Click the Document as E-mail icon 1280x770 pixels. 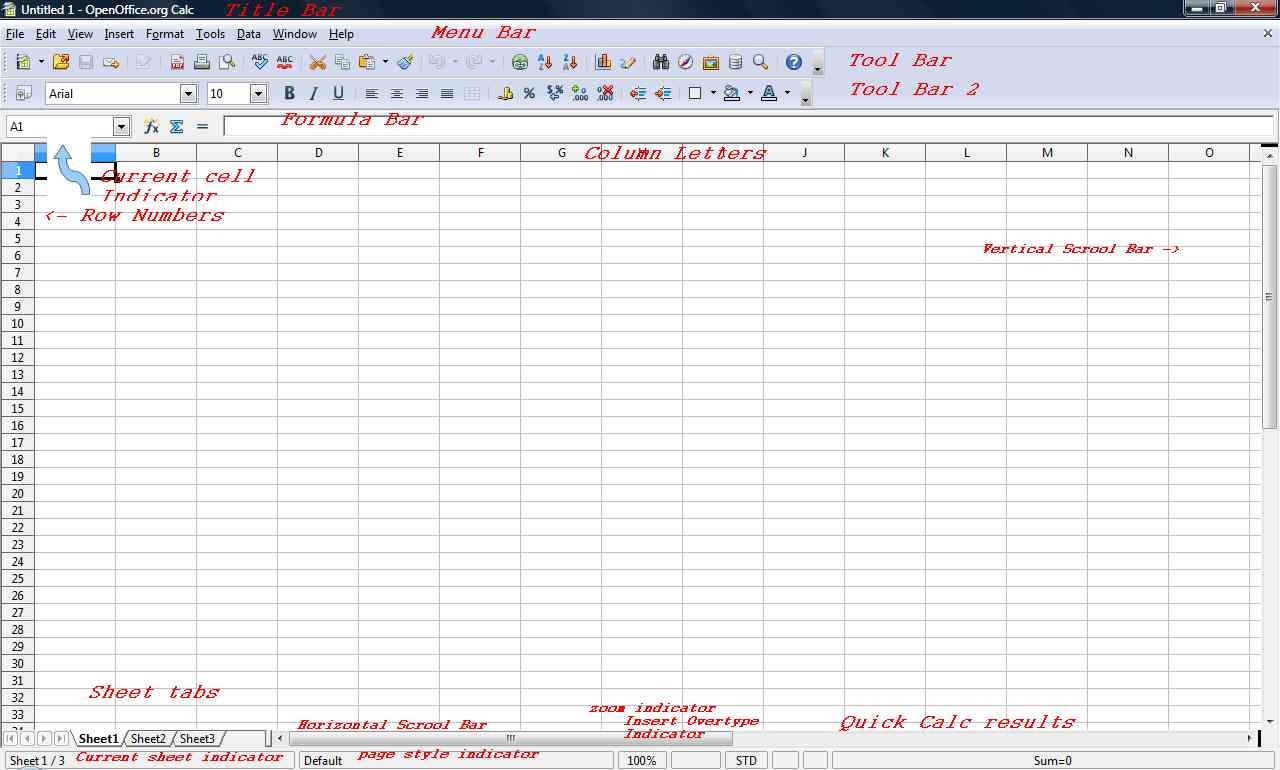click(111, 62)
